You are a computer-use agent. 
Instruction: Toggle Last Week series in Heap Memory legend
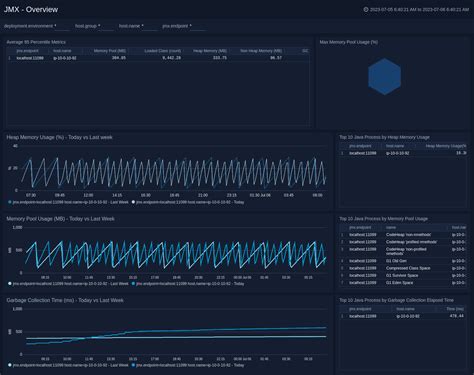(68, 202)
